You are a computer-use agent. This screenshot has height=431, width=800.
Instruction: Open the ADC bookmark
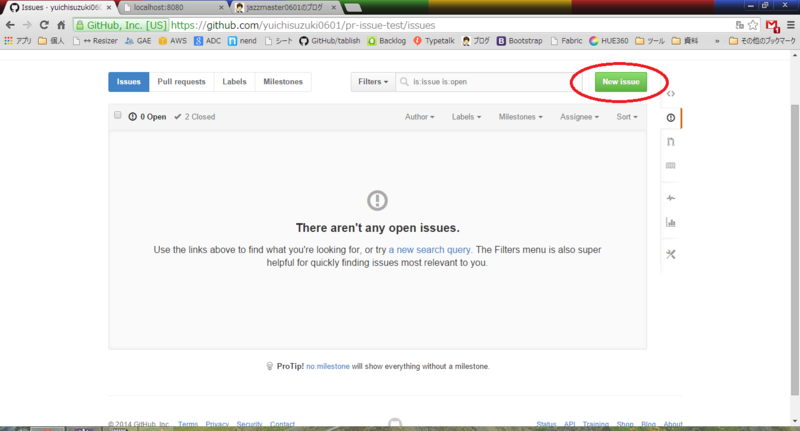point(207,41)
